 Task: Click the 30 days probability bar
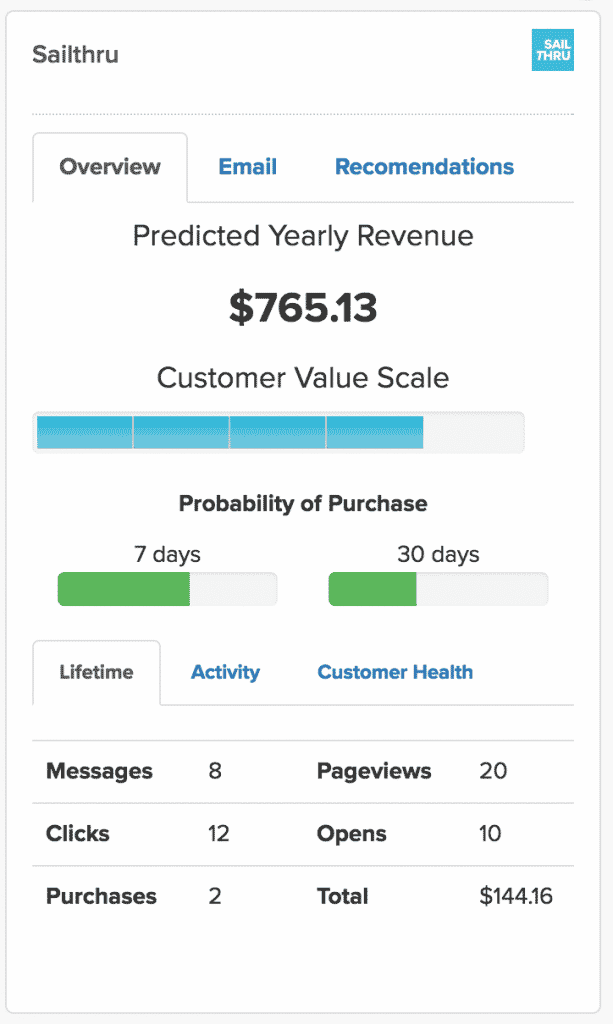(x=438, y=589)
